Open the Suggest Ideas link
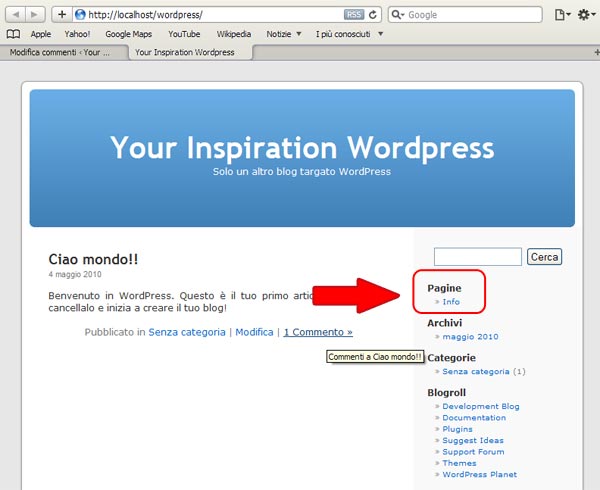Viewport: 600px width, 490px height. (x=473, y=441)
